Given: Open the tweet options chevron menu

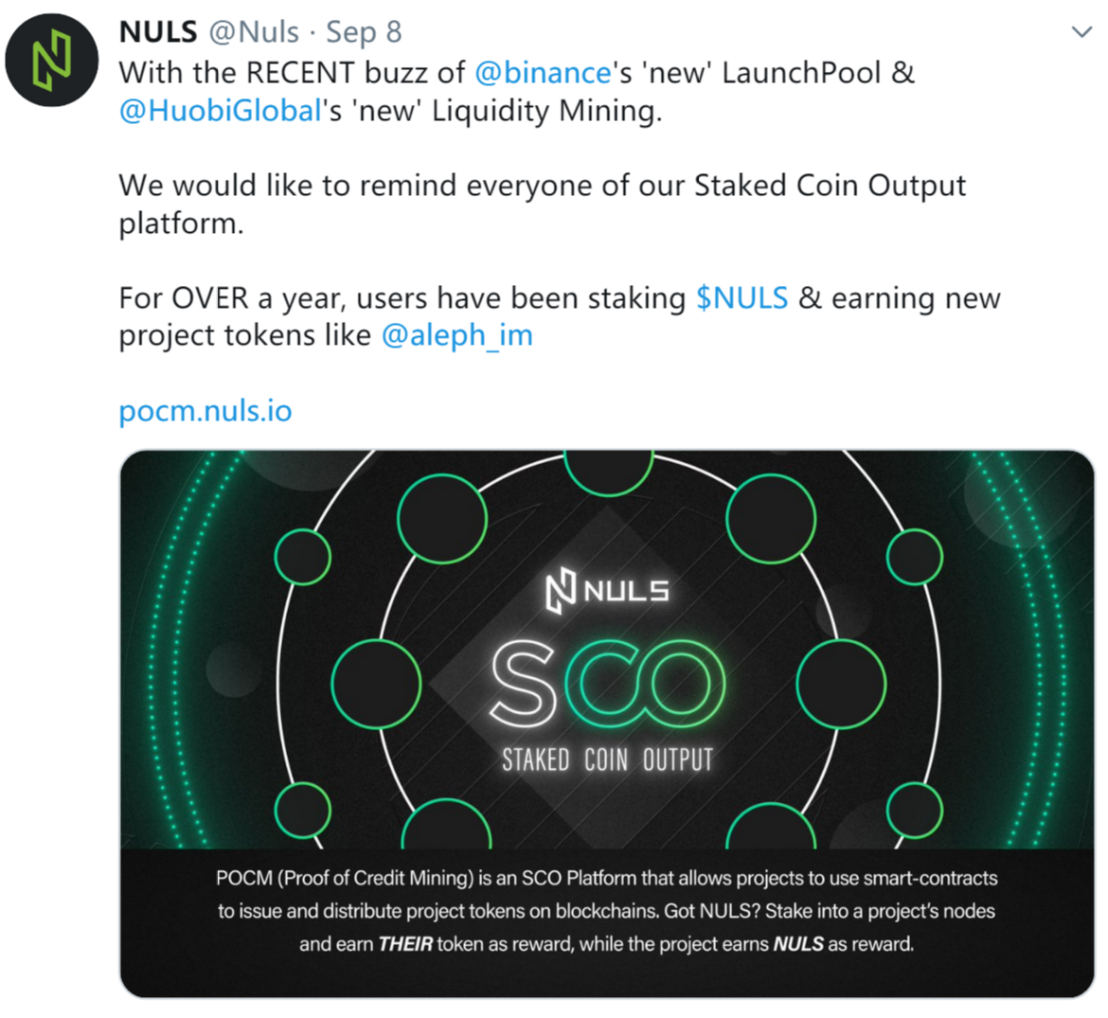Looking at the screenshot, I should click(x=1081, y=32).
